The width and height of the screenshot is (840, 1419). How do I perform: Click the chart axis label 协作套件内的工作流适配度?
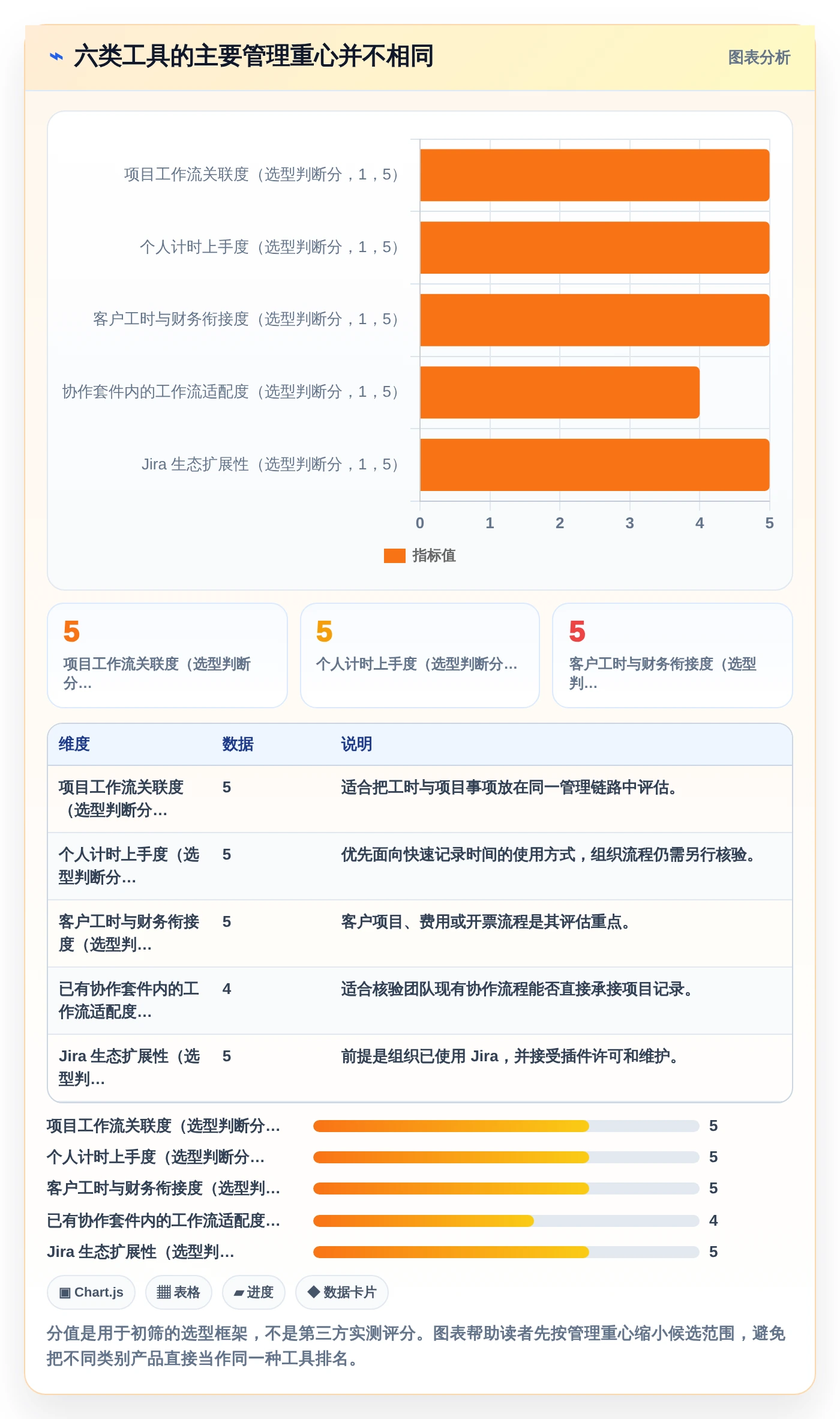tap(230, 392)
